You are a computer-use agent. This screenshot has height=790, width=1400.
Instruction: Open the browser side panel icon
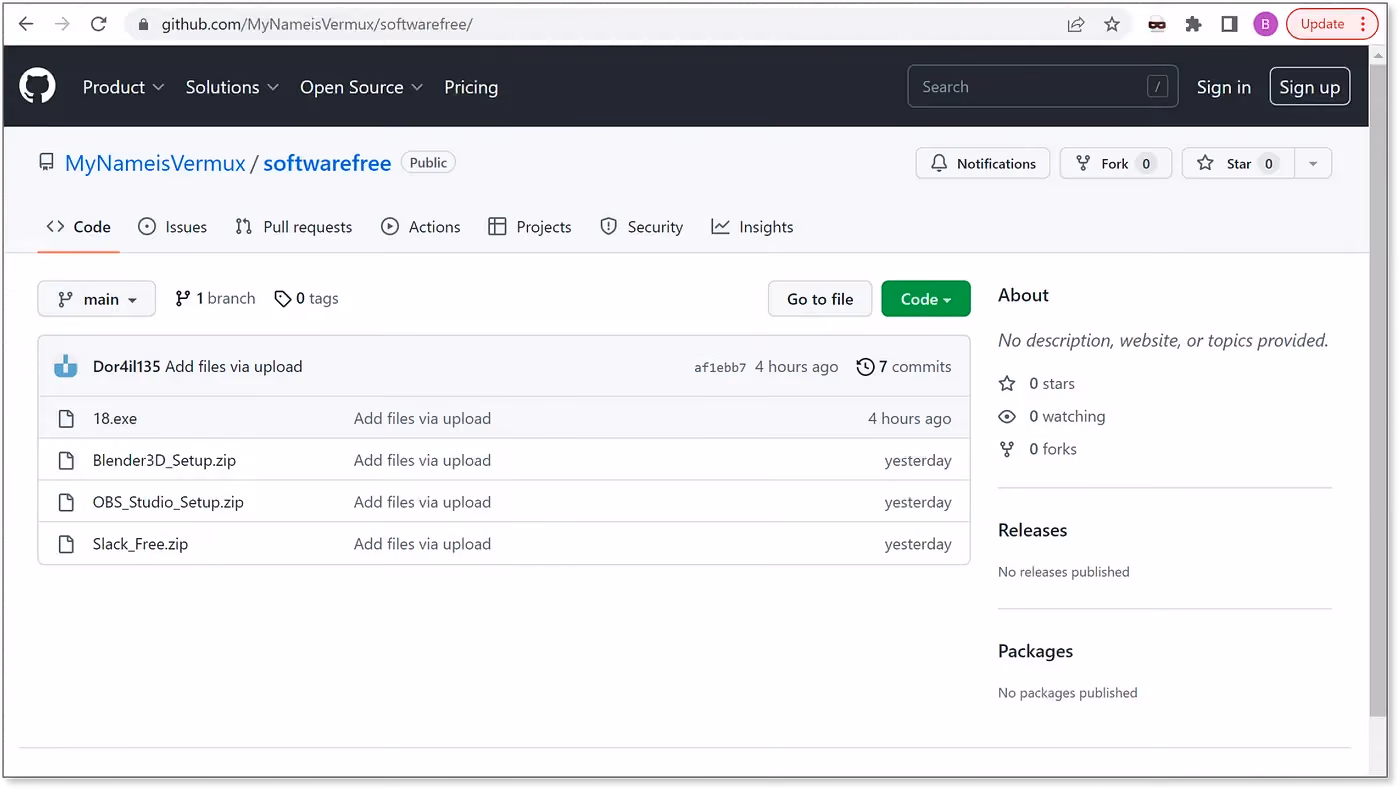(1229, 24)
